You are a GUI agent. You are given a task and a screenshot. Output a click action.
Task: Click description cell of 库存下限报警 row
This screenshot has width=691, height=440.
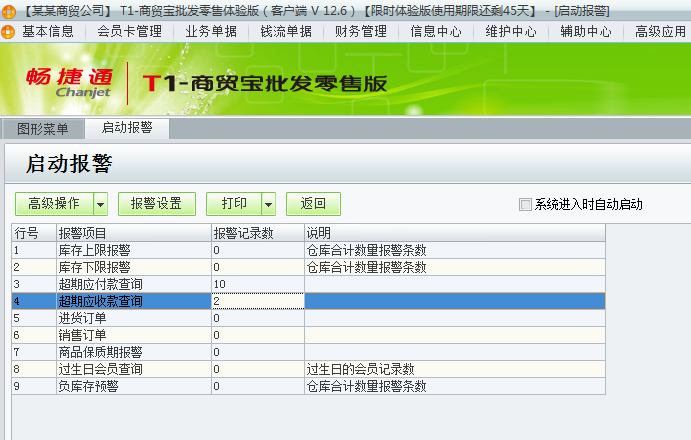pos(455,267)
